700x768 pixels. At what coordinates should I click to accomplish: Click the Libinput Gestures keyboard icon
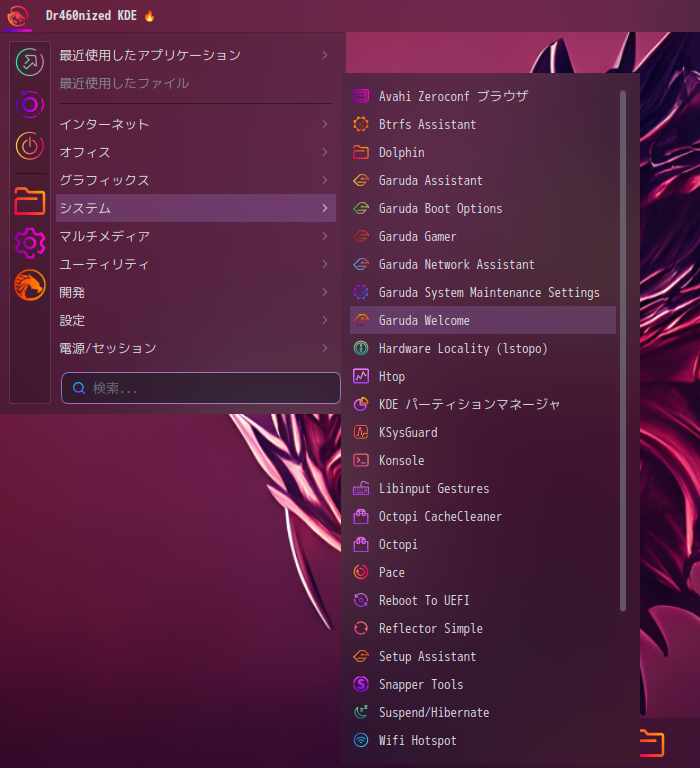click(361, 488)
